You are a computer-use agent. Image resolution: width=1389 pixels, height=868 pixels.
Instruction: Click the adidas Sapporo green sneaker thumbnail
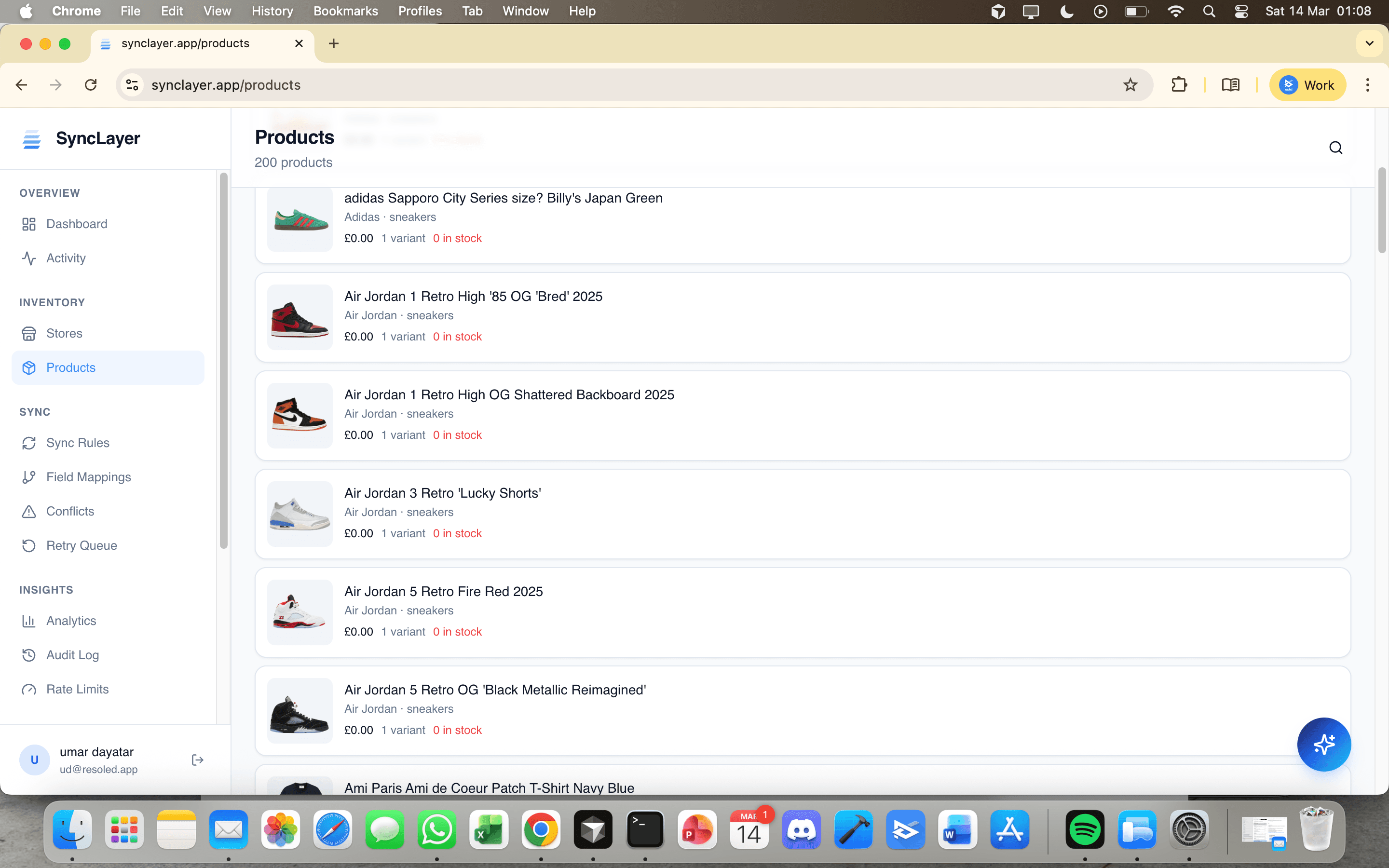pyautogui.click(x=300, y=219)
